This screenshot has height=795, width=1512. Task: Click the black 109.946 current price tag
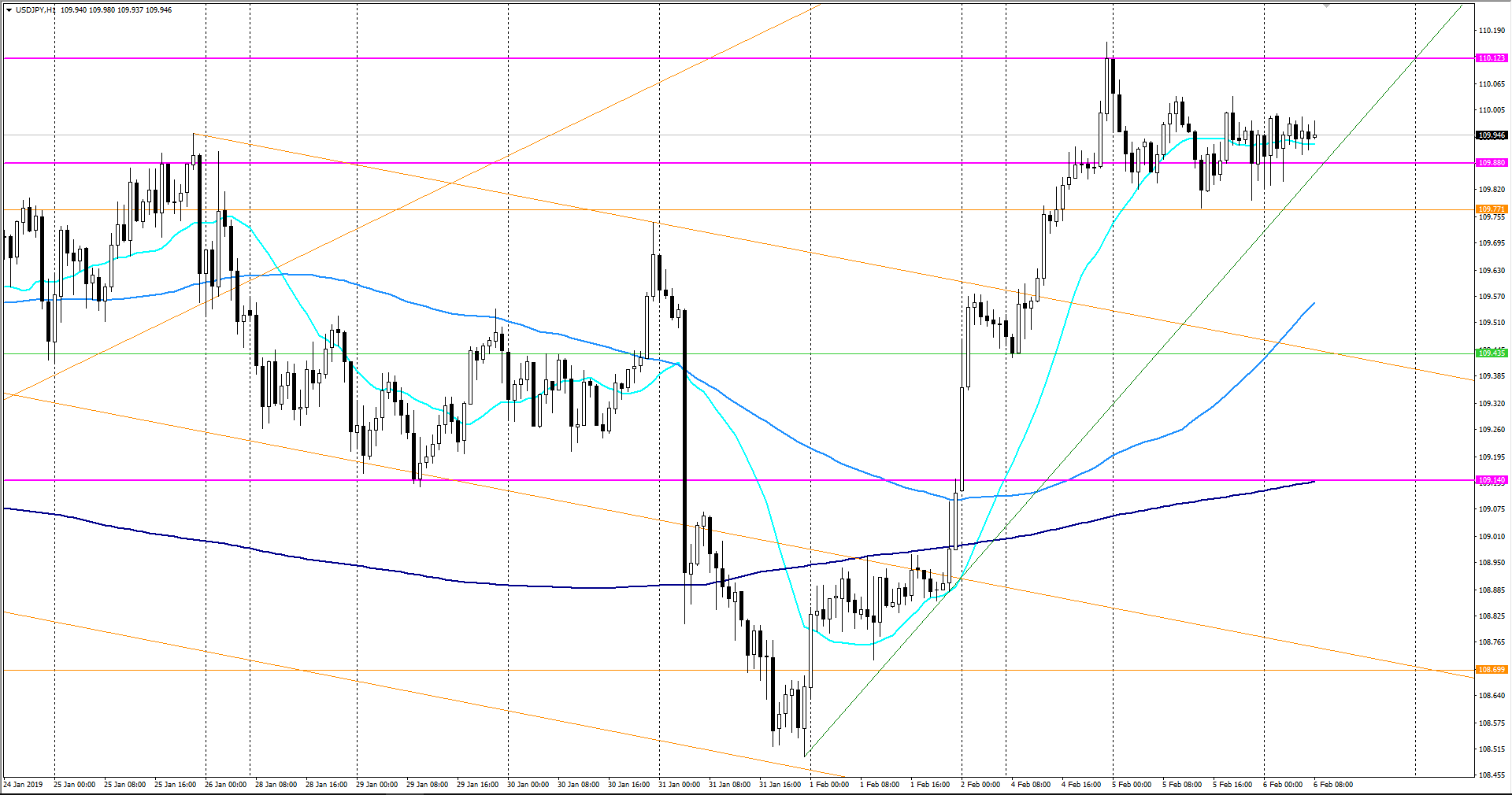(x=1492, y=135)
